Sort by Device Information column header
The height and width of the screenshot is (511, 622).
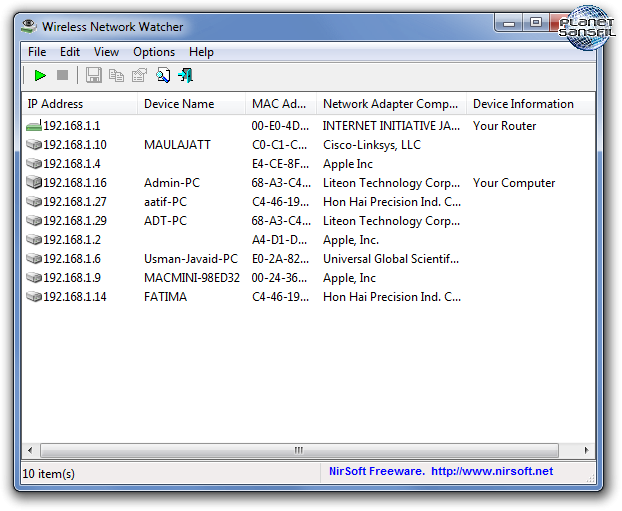(531, 104)
